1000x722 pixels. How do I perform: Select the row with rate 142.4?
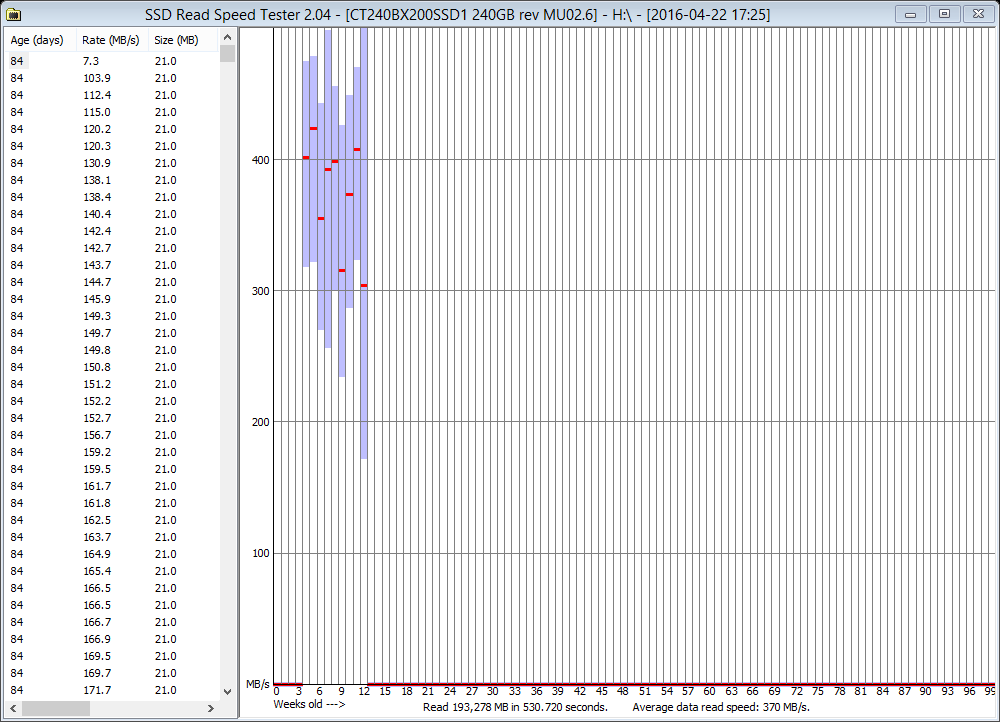[112, 232]
